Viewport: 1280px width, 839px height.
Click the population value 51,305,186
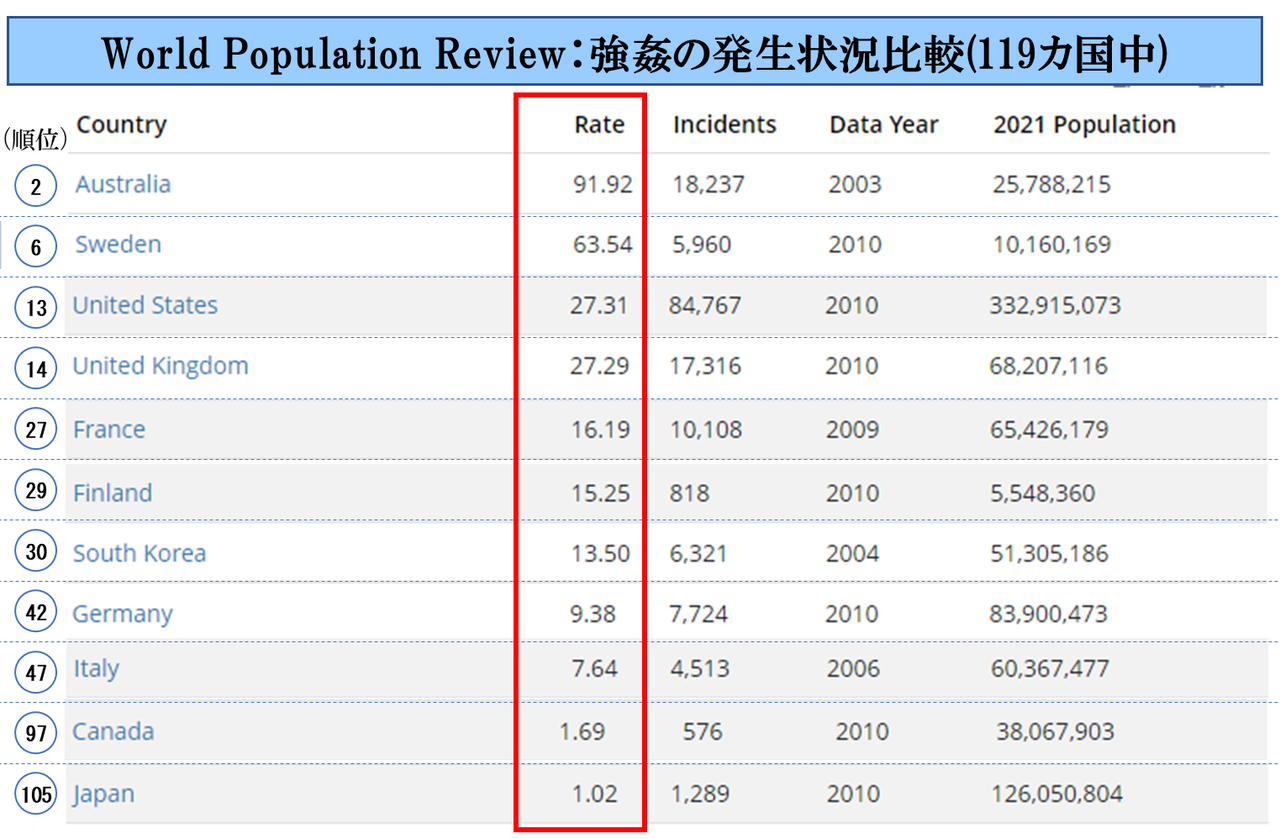tap(1050, 553)
